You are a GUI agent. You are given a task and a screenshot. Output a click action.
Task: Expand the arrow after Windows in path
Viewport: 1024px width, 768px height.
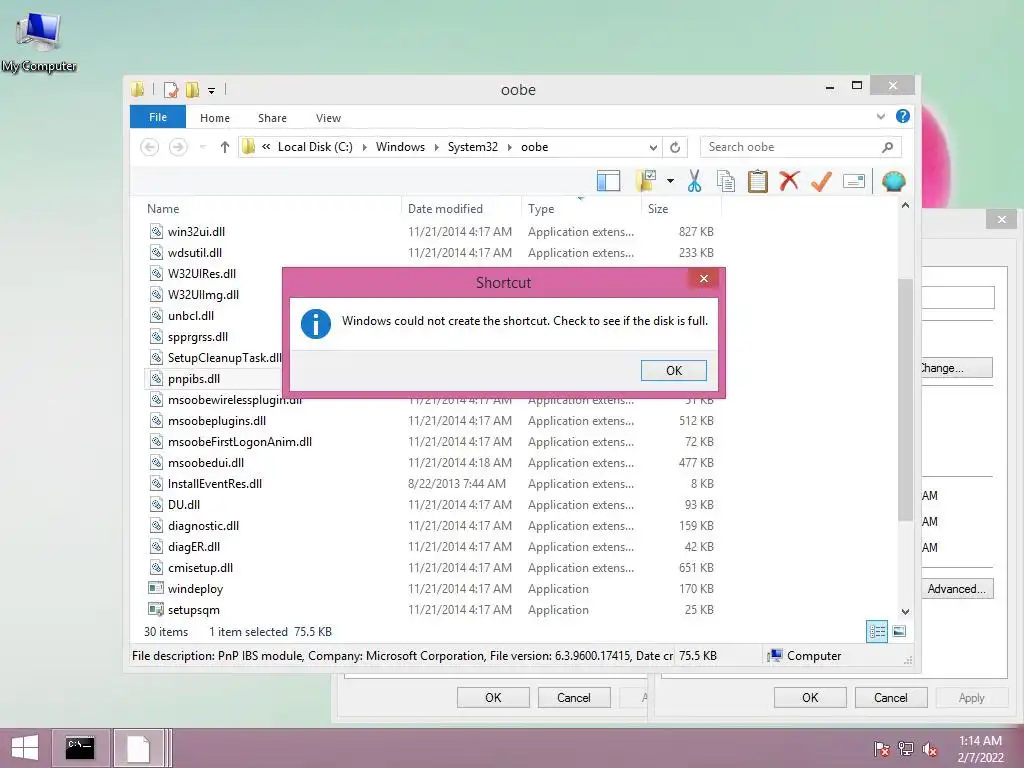point(437,147)
